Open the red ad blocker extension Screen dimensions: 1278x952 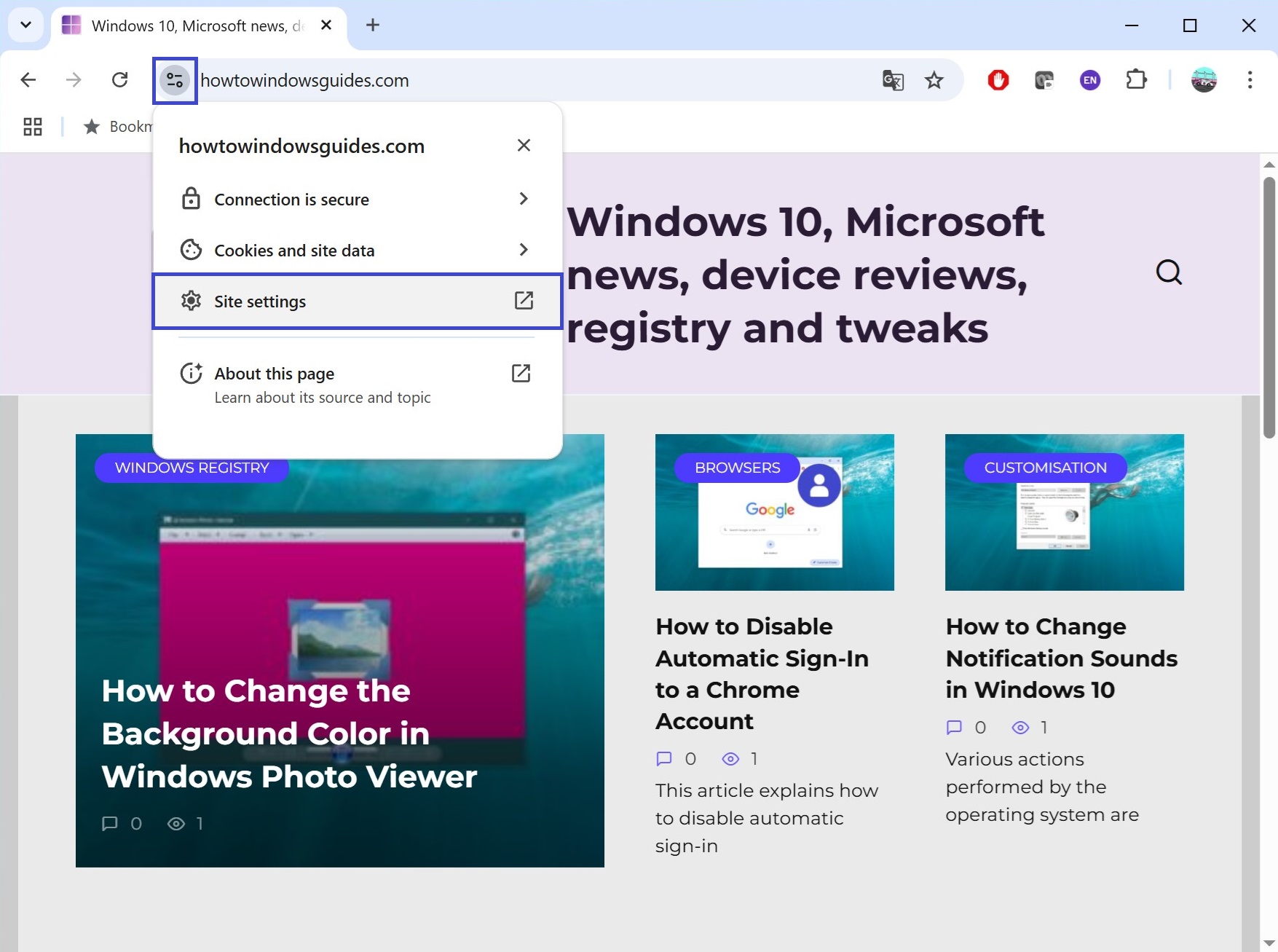pyautogui.click(x=998, y=80)
